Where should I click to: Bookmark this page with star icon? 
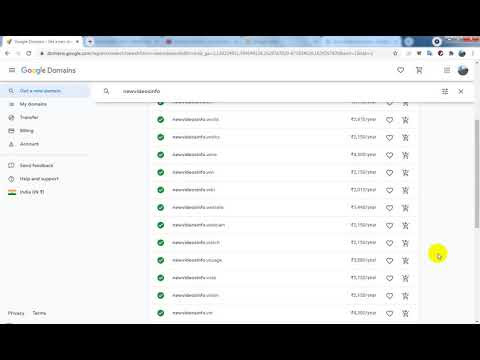tap(395, 53)
